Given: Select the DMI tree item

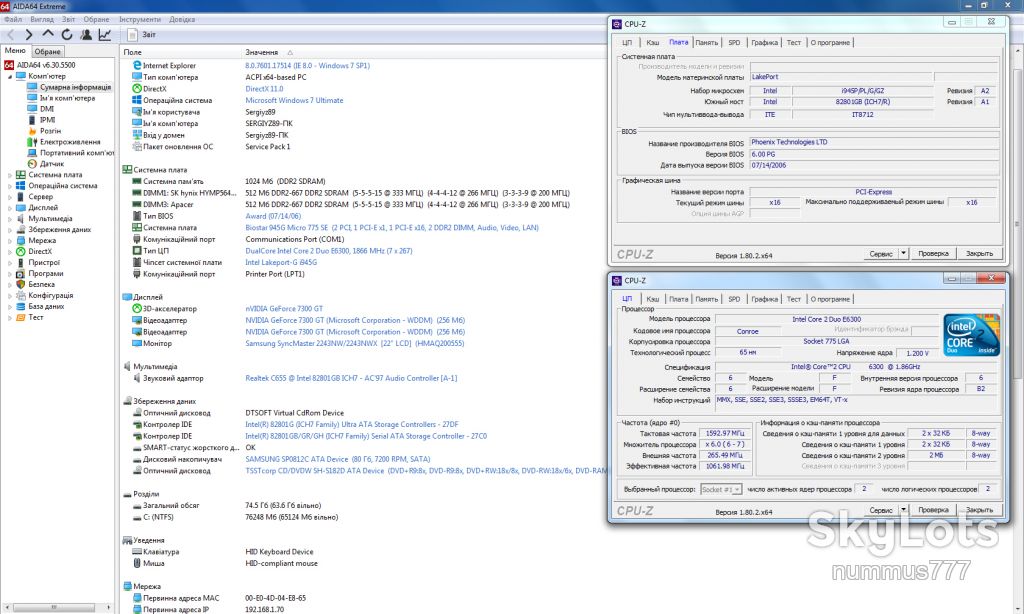Looking at the screenshot, I should click(47, 109).
